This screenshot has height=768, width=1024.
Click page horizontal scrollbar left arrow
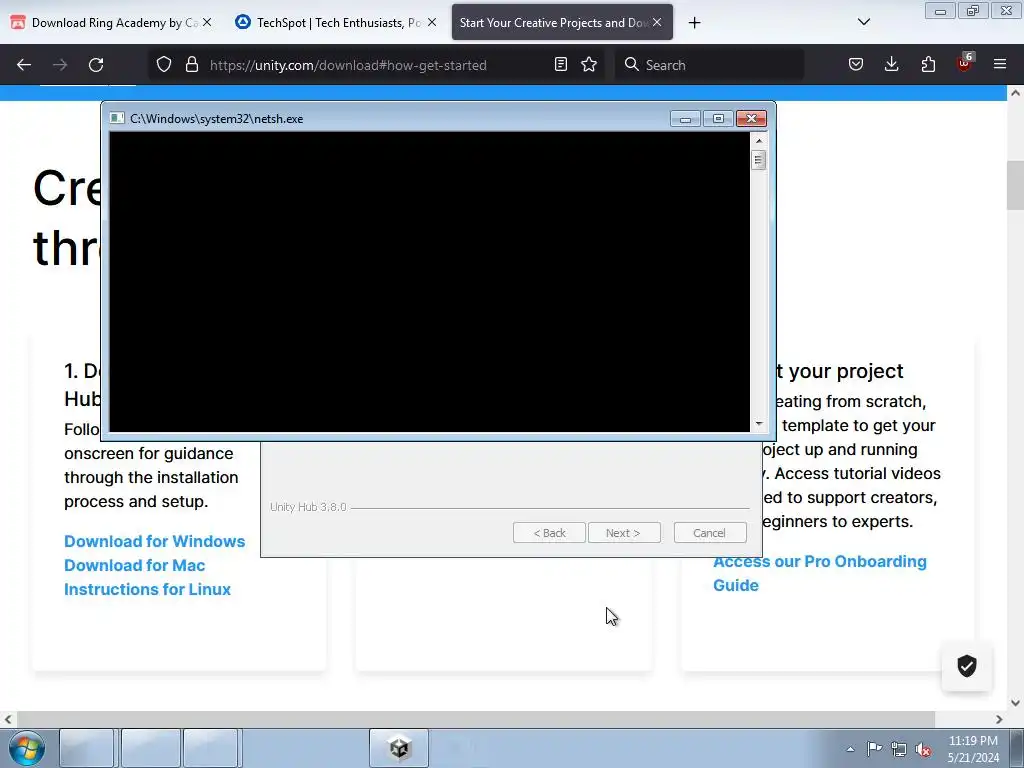8,720
